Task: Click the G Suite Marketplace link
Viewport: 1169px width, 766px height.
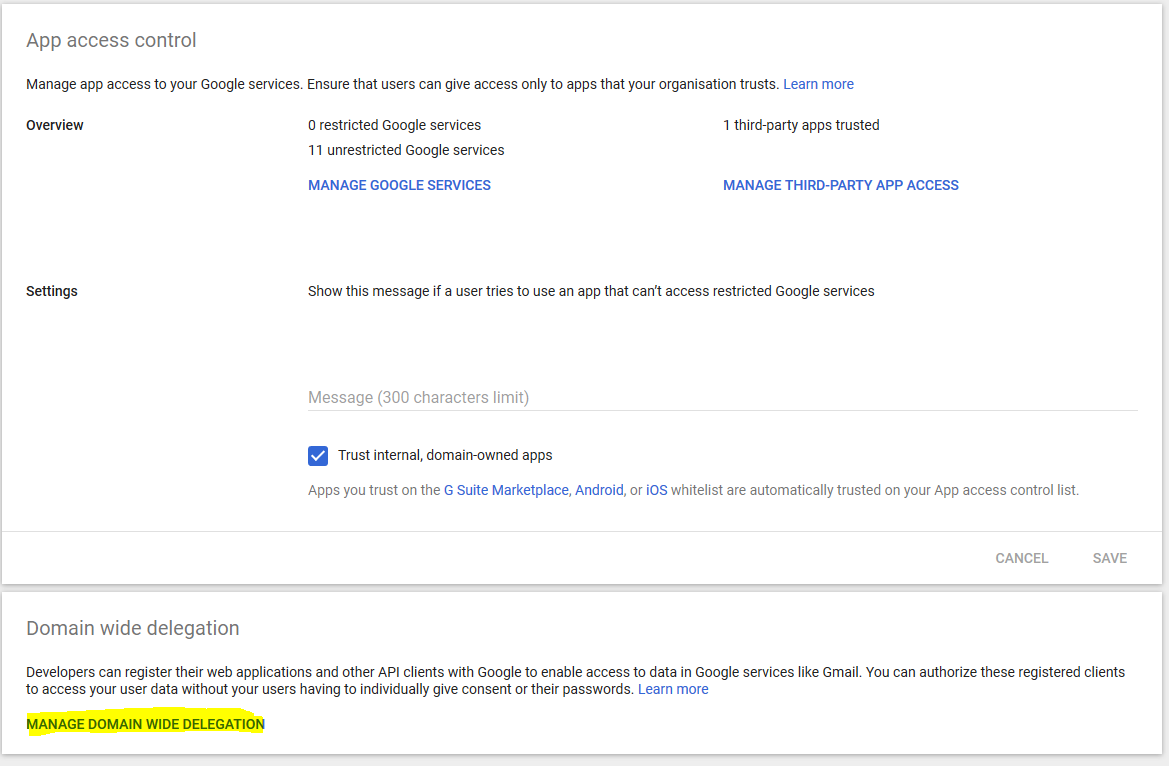Action: [x=504, y=490]
